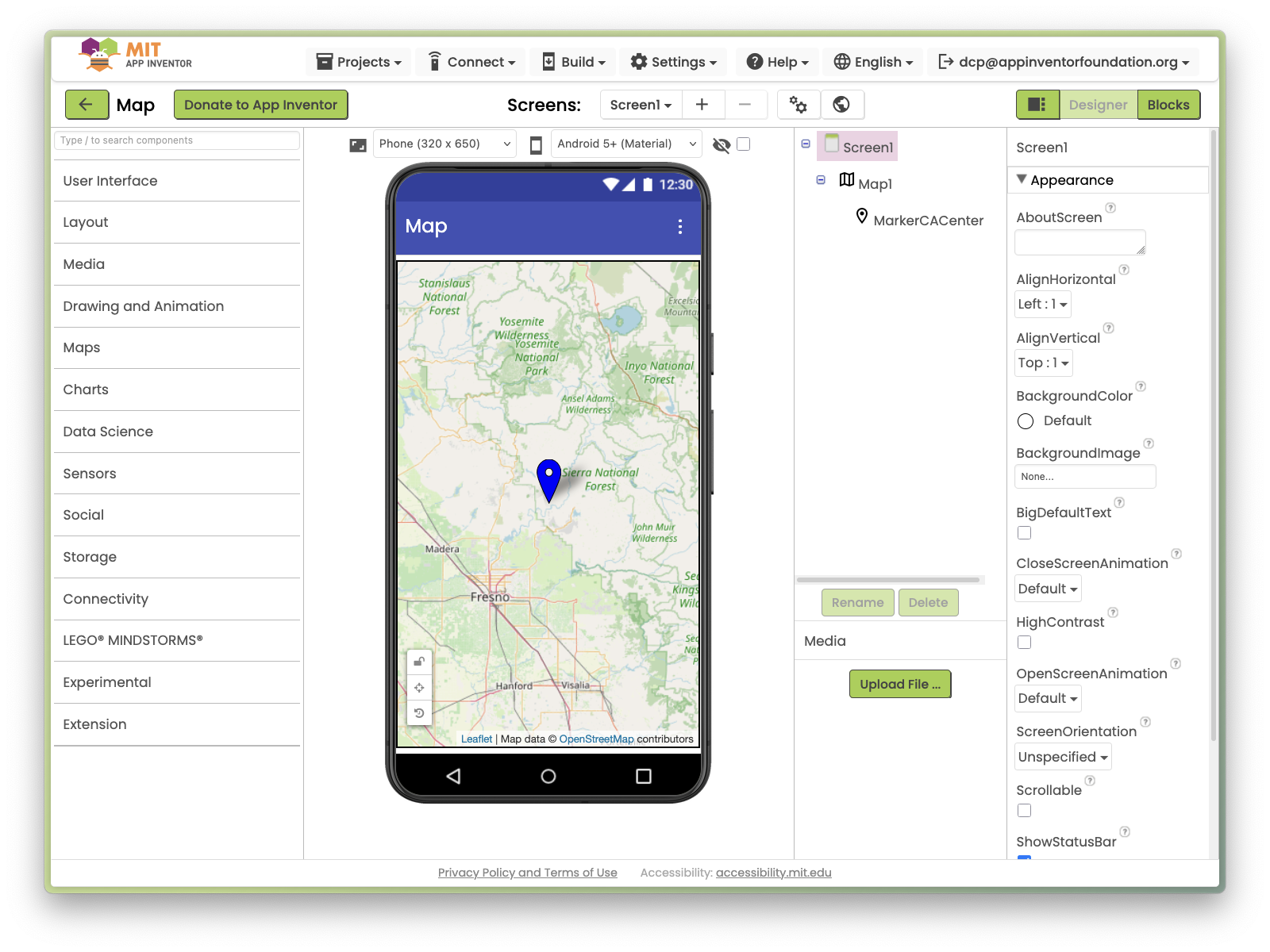
Task: Open AlignHorizontal Left dropdown
Action: 1043,304
